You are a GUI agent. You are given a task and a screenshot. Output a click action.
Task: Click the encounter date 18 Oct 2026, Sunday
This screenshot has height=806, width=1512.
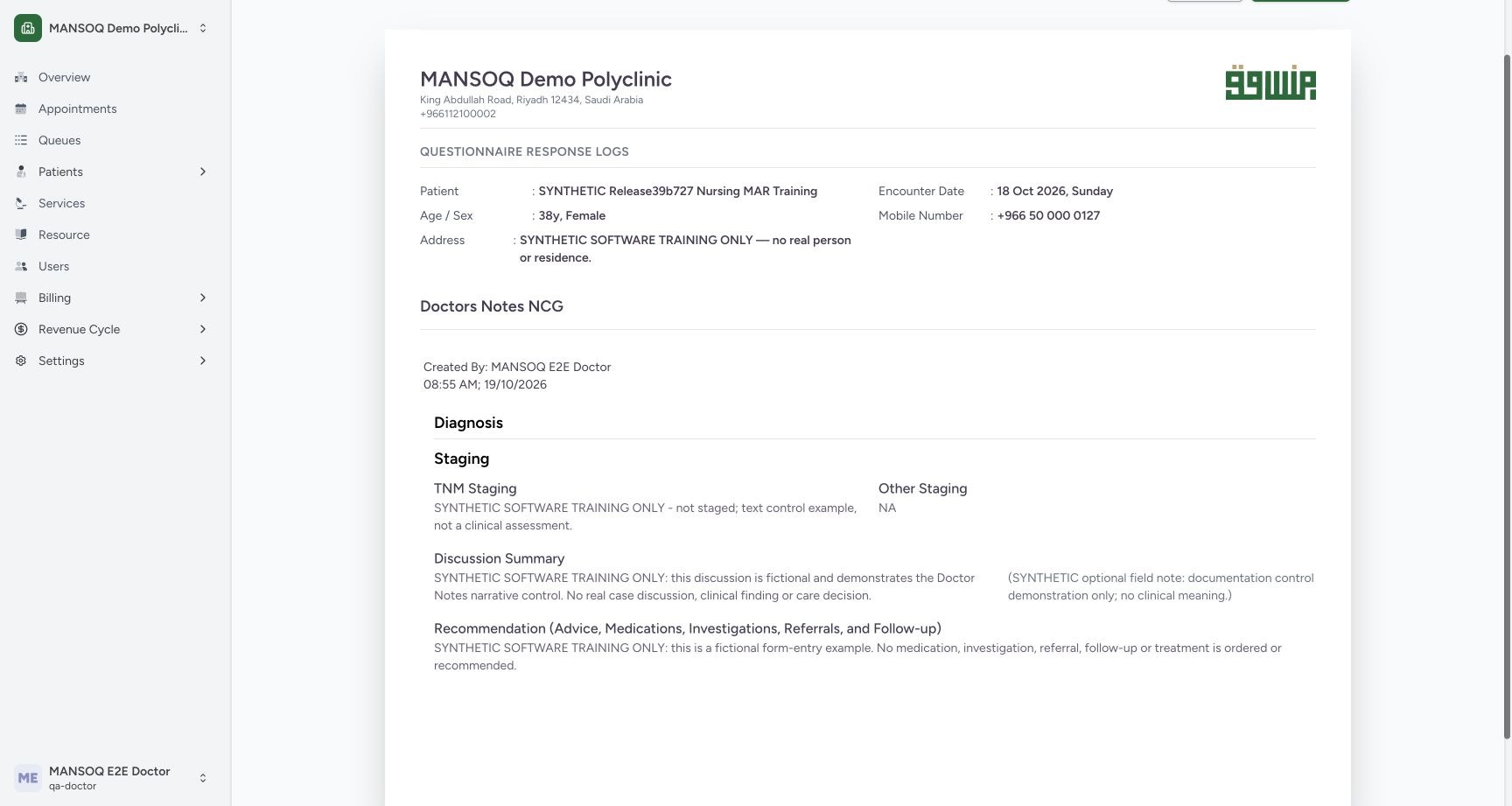coord(1055,192)
